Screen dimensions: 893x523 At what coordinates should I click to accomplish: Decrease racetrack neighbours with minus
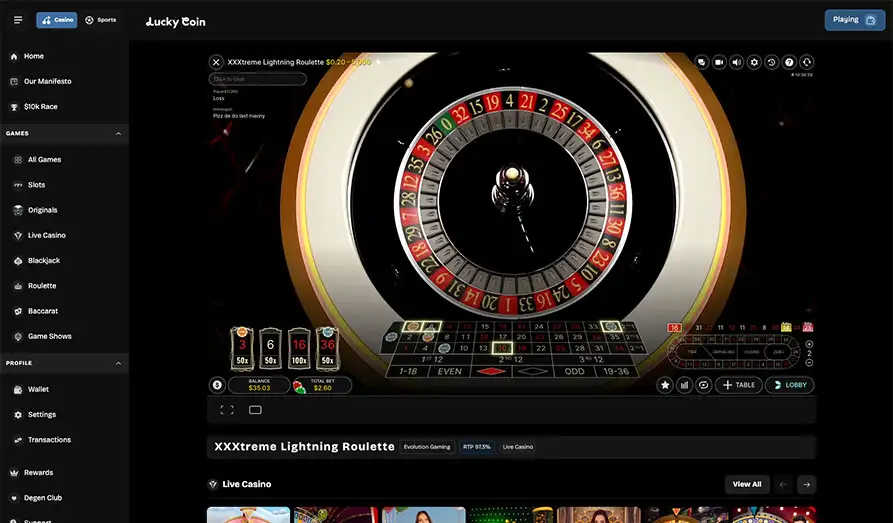809,363
